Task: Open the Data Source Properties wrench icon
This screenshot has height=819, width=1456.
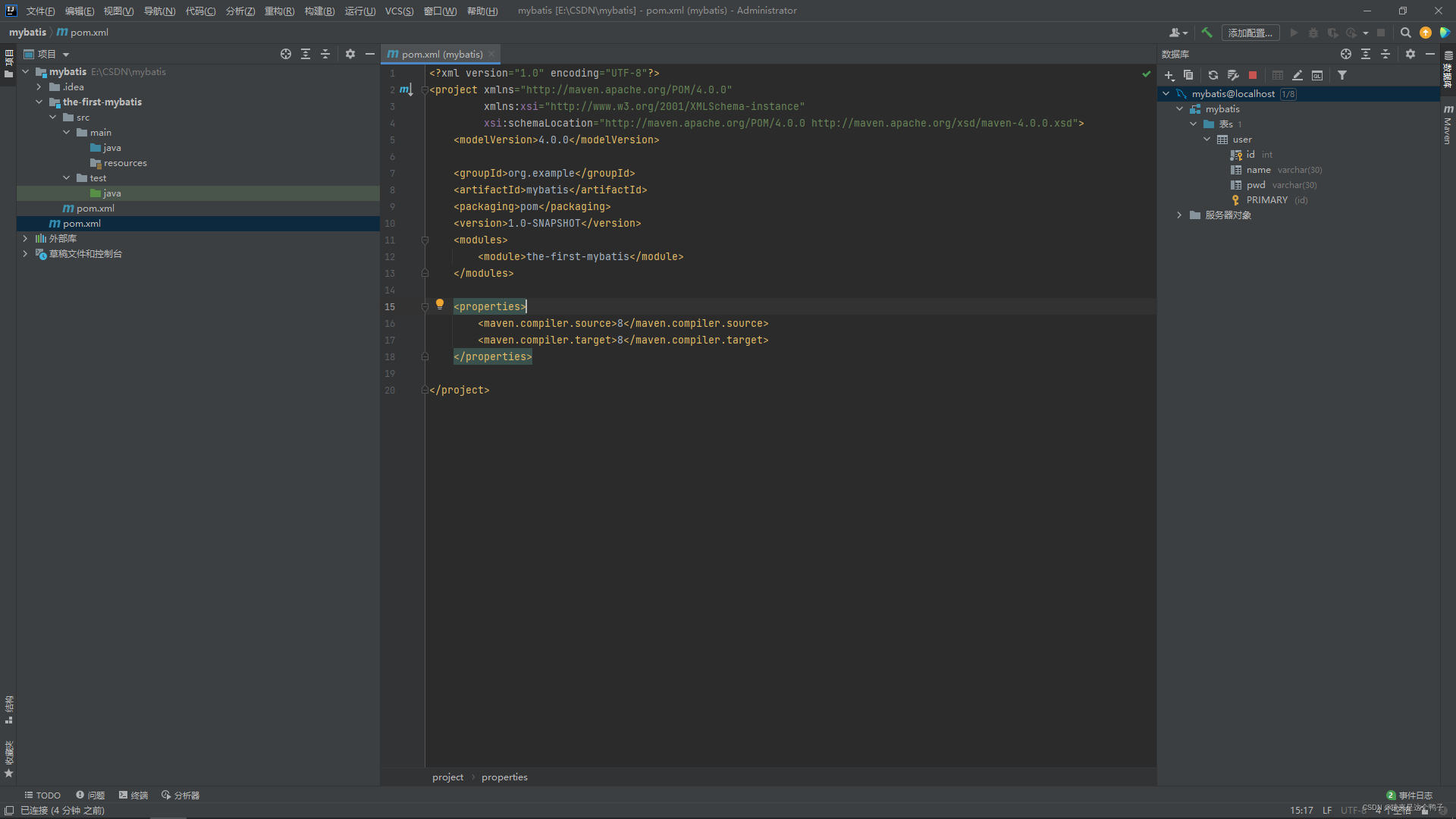Action: (x=1233, y=75)
